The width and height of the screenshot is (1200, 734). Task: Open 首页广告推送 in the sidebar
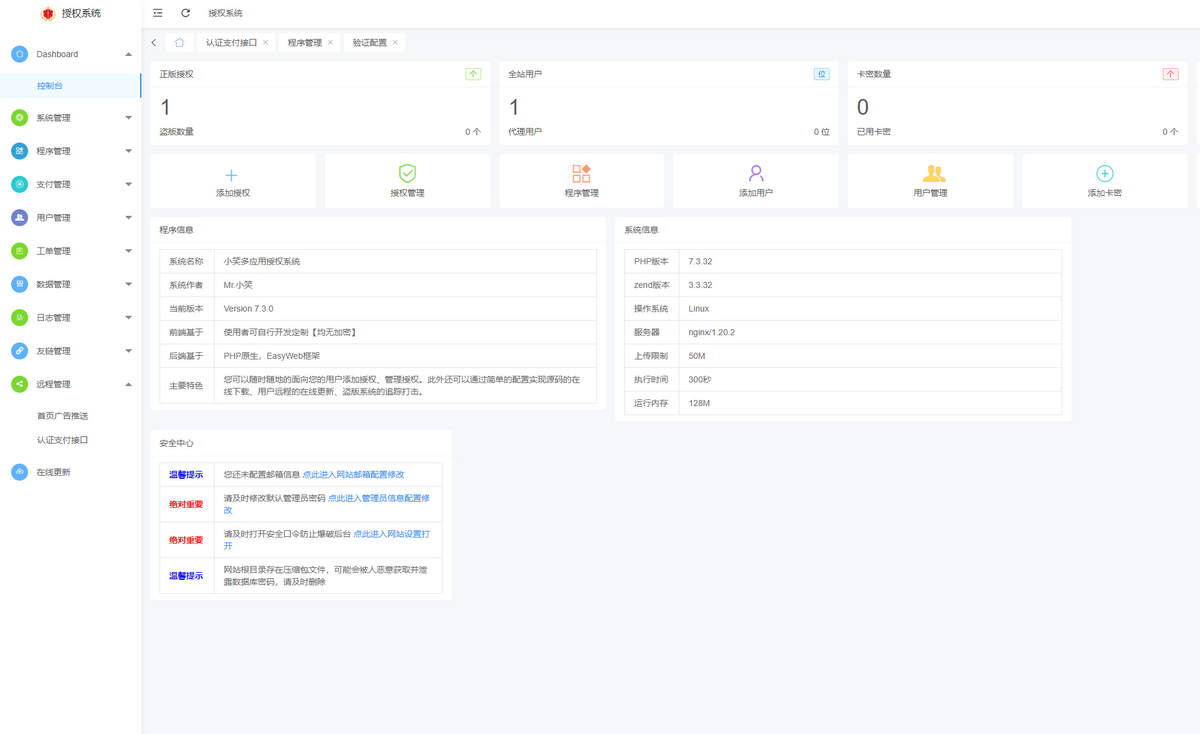[x=62, y=416]
